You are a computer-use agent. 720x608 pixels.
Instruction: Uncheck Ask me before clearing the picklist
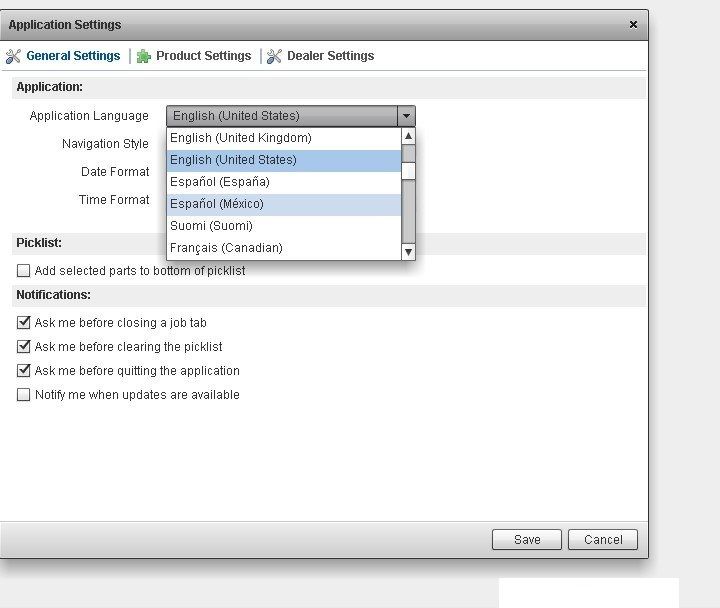(x=24, y=347)
